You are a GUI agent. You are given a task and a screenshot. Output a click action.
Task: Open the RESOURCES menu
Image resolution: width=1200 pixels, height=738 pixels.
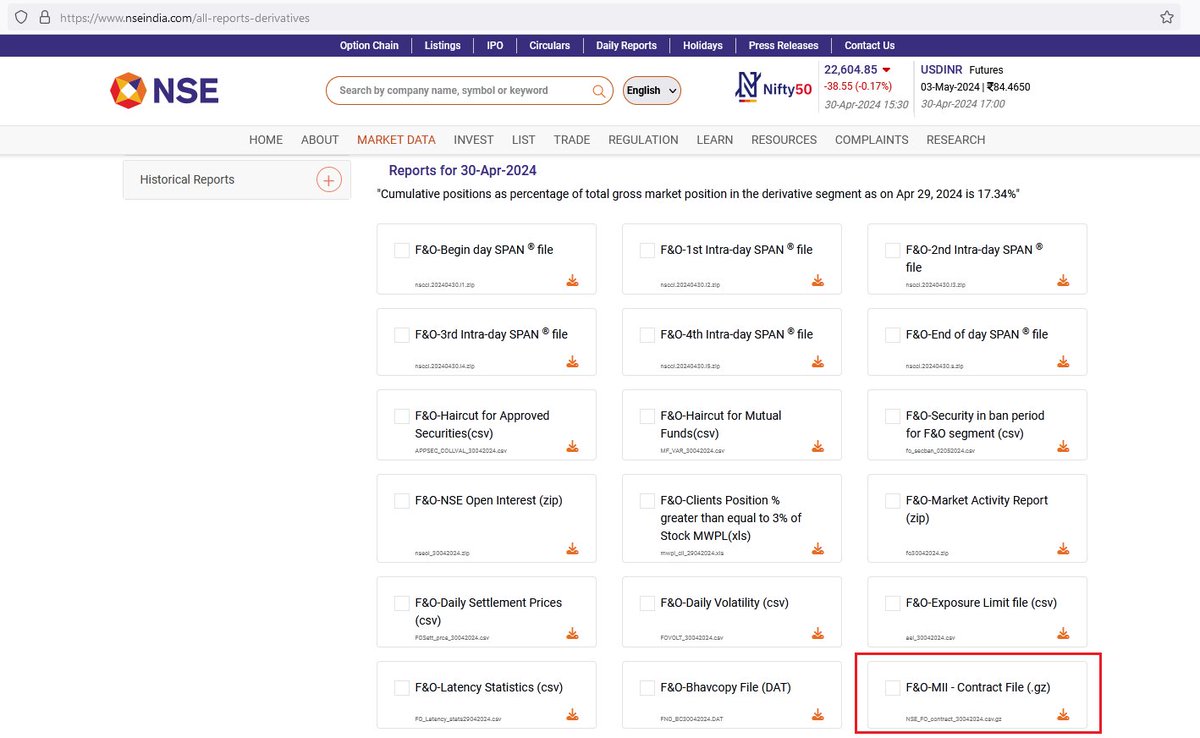(784, 140)
